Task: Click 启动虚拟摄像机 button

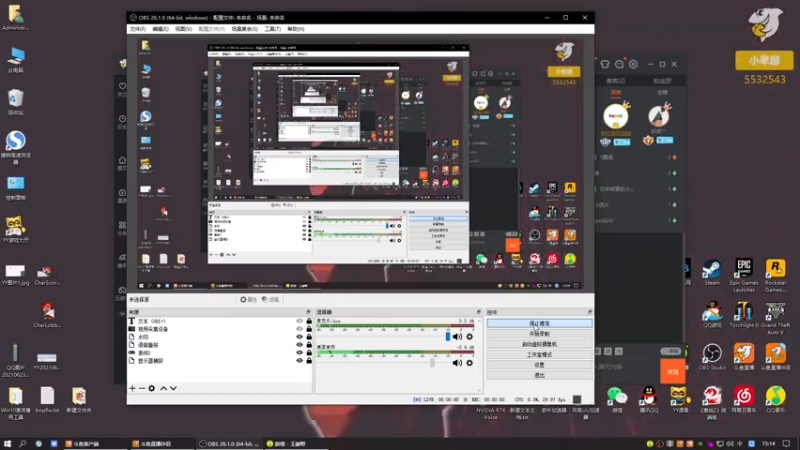Action: coord(539,344)
